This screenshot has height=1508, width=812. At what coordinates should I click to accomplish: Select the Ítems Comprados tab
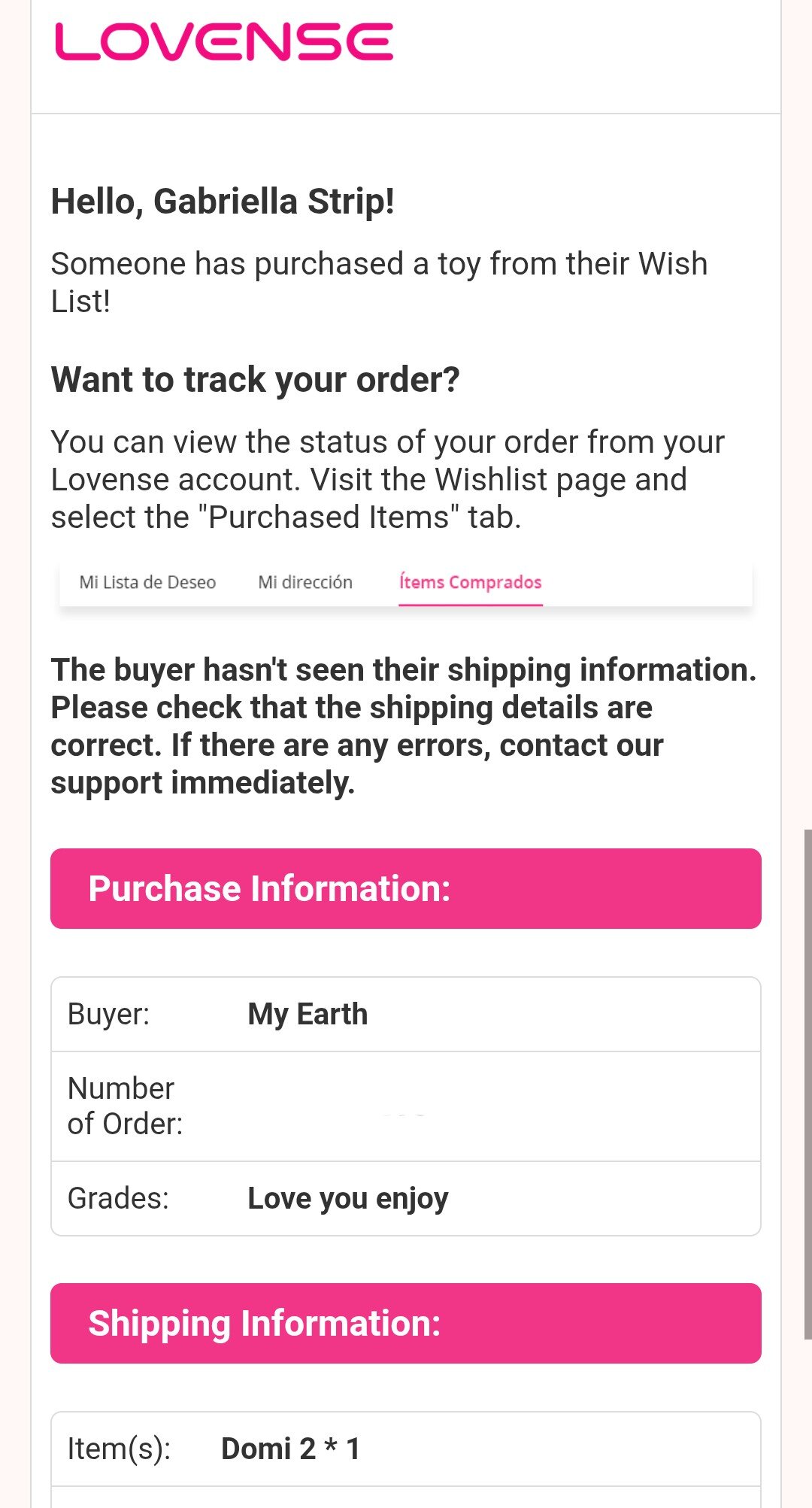470,582
